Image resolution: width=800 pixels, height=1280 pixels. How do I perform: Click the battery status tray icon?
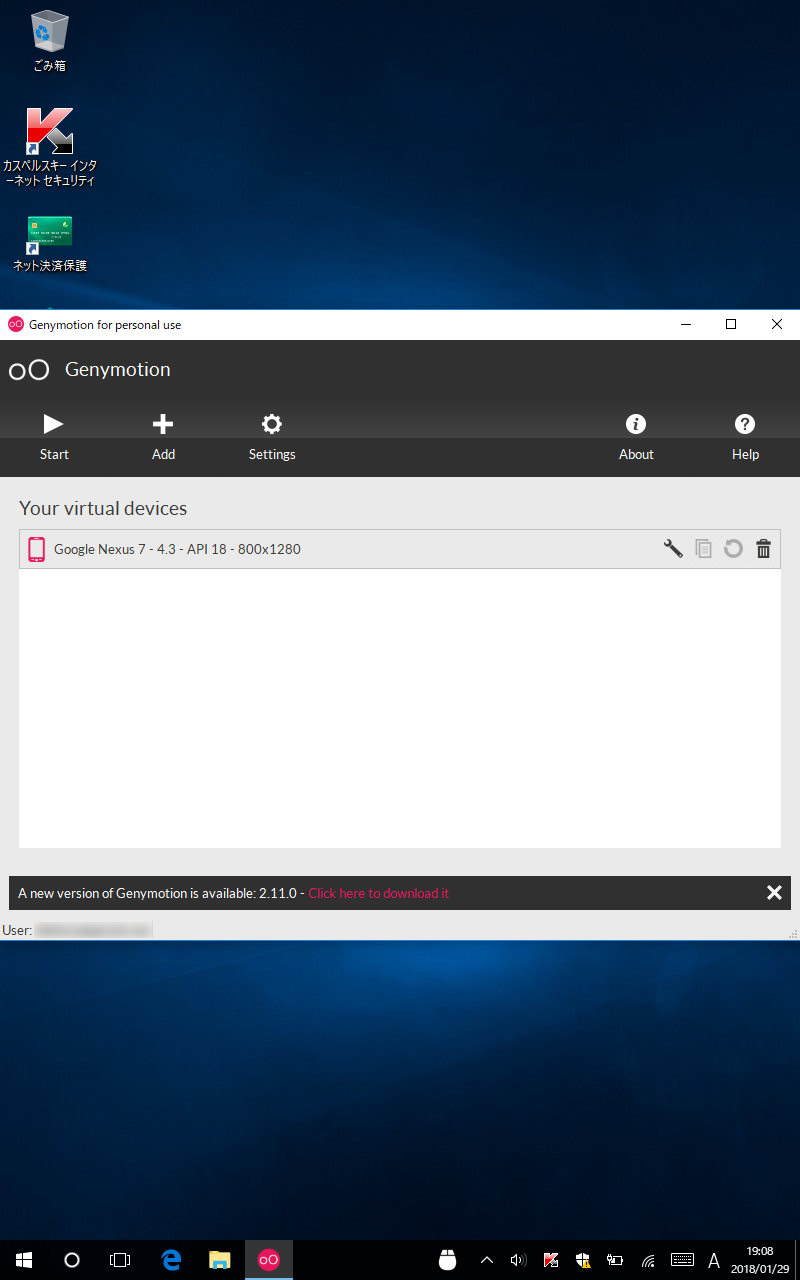(x=615, y=1260)
